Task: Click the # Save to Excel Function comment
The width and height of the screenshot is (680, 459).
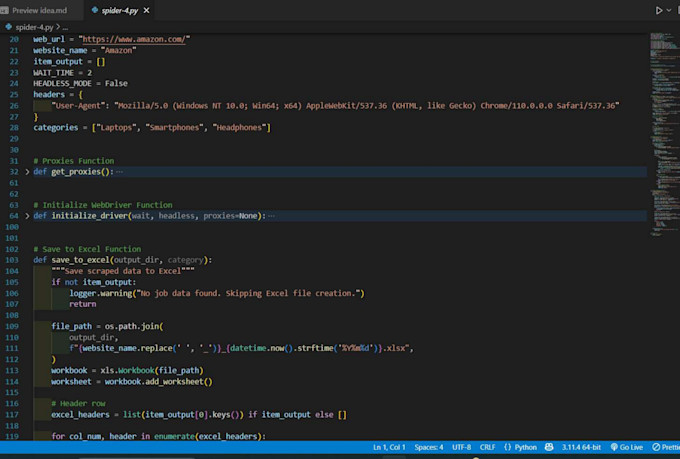Action: tap(87, 249)
